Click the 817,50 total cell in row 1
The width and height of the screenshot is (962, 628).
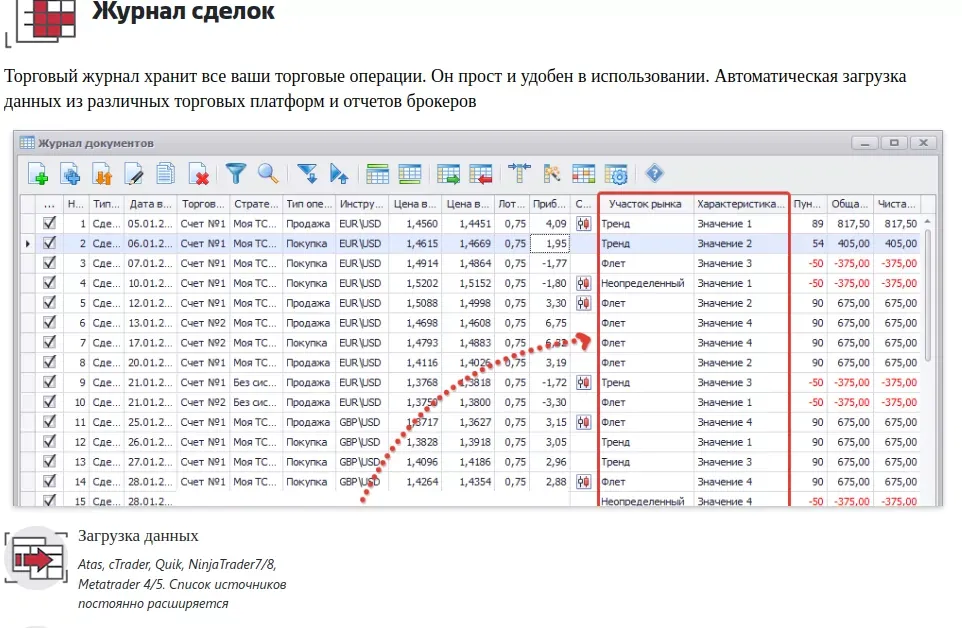[850, 224]
